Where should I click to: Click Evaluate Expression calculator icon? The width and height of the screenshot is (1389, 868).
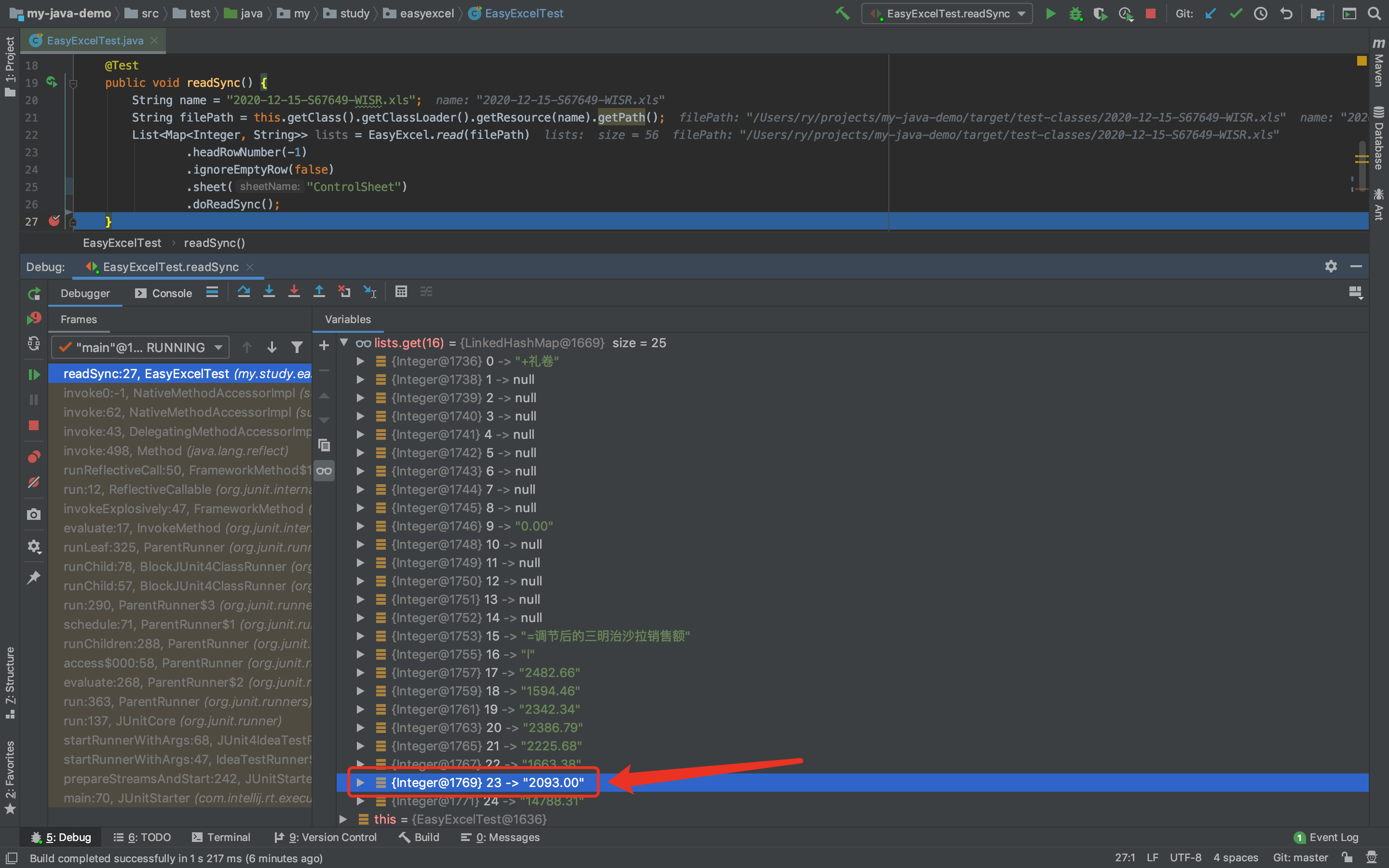pos(401,292)
